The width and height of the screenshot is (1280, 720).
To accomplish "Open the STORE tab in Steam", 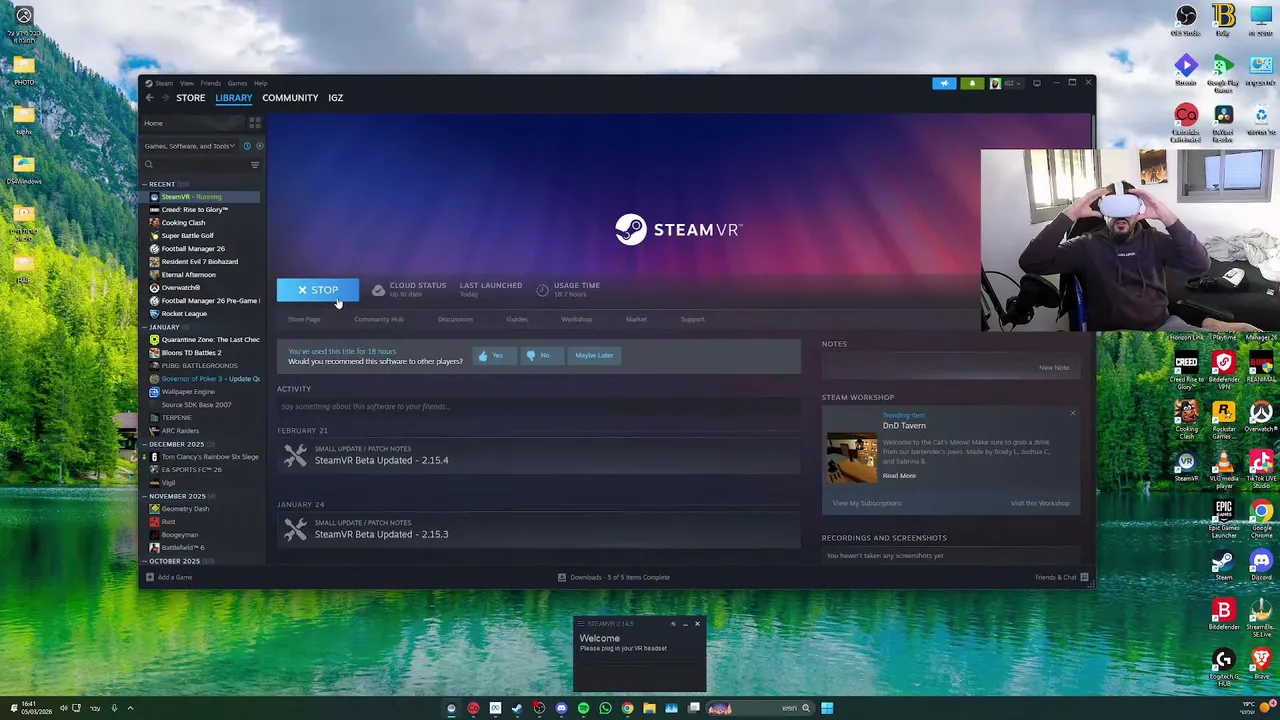I will tap(190, 98).
